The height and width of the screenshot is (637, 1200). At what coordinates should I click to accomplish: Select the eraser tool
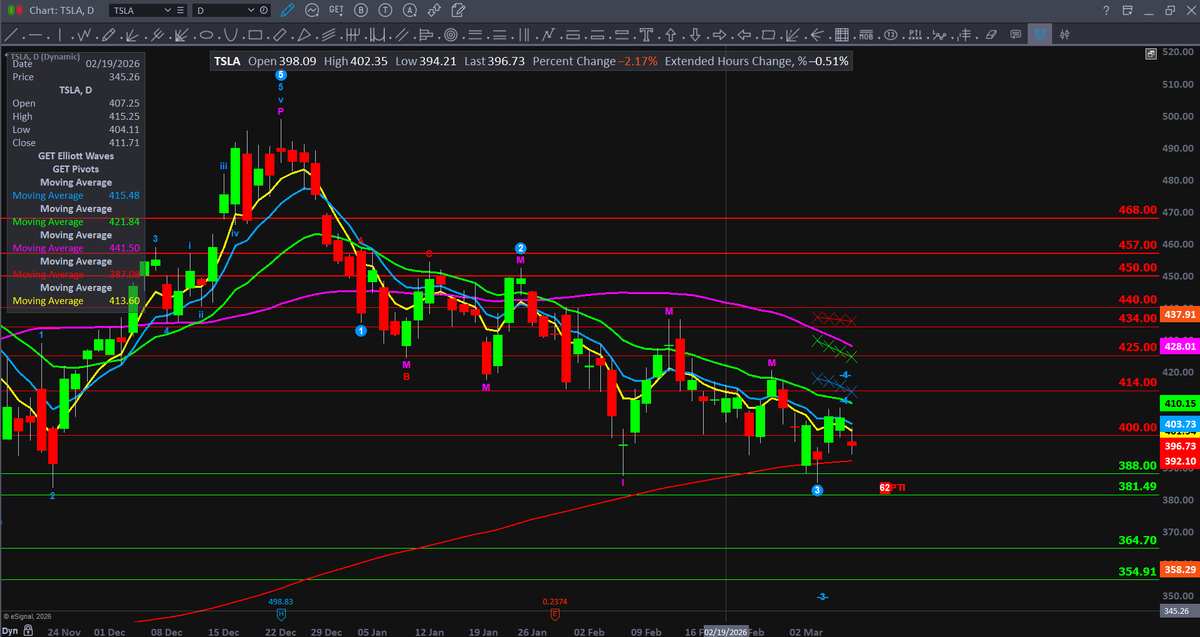coord(991,35)
